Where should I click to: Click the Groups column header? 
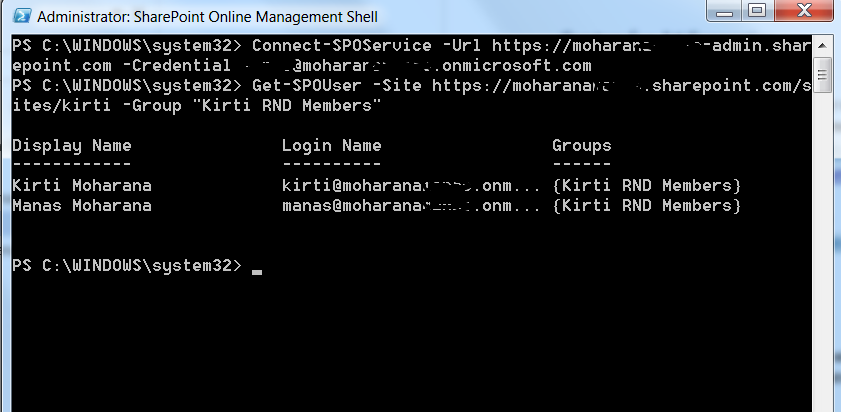(x=582, y=146)
